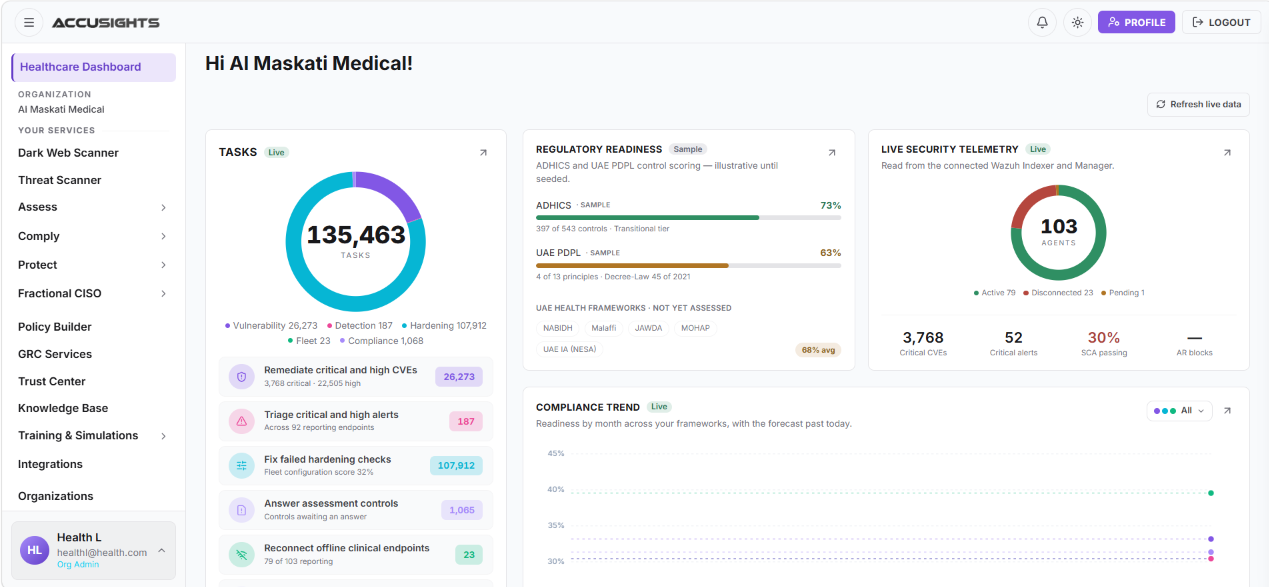This screenshot has height=587, width=1269.
Task: Click the Live badge beside Tasks
Action: click(x=277, y=152)
